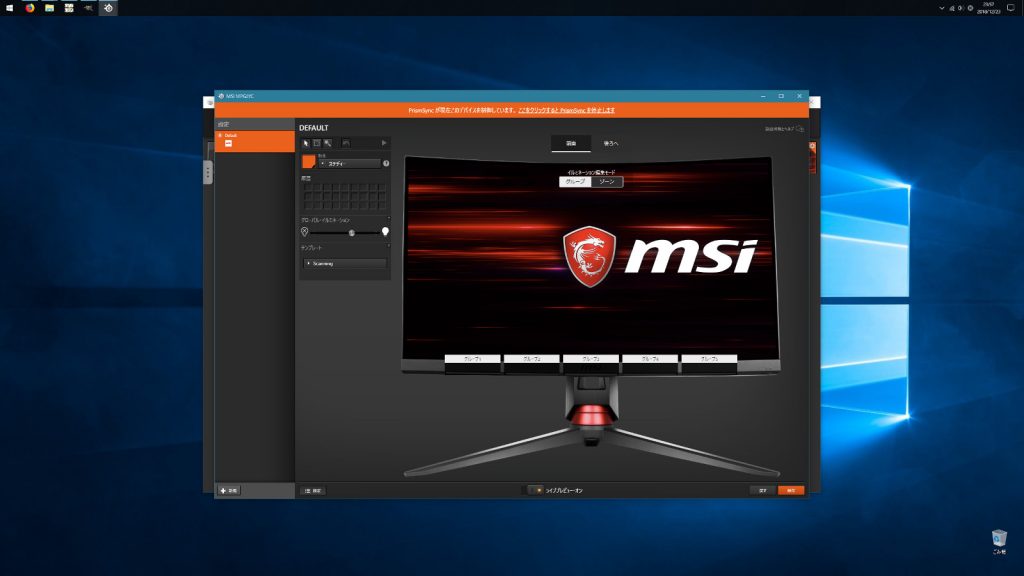Pick the magic wand tool
Viewport: 1024px width, 576px height.
click(328, 143)
